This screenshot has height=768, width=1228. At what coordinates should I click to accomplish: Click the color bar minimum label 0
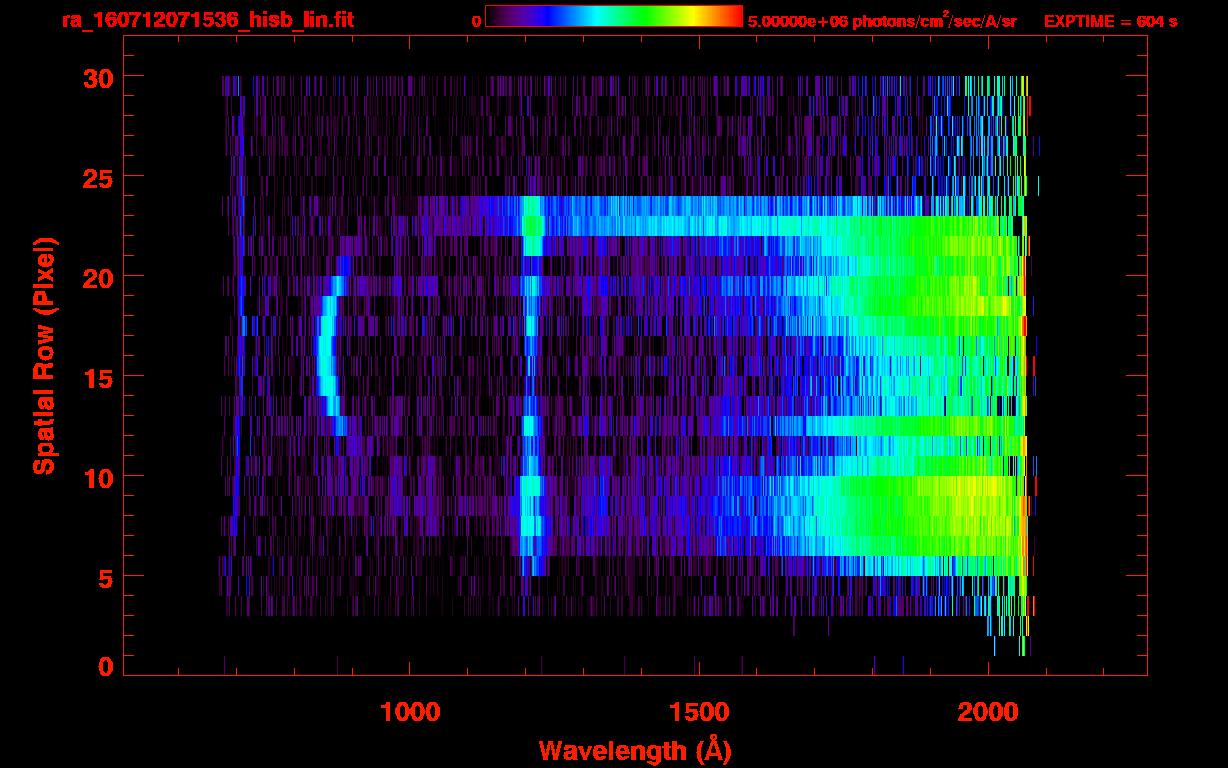pos(477,21)
